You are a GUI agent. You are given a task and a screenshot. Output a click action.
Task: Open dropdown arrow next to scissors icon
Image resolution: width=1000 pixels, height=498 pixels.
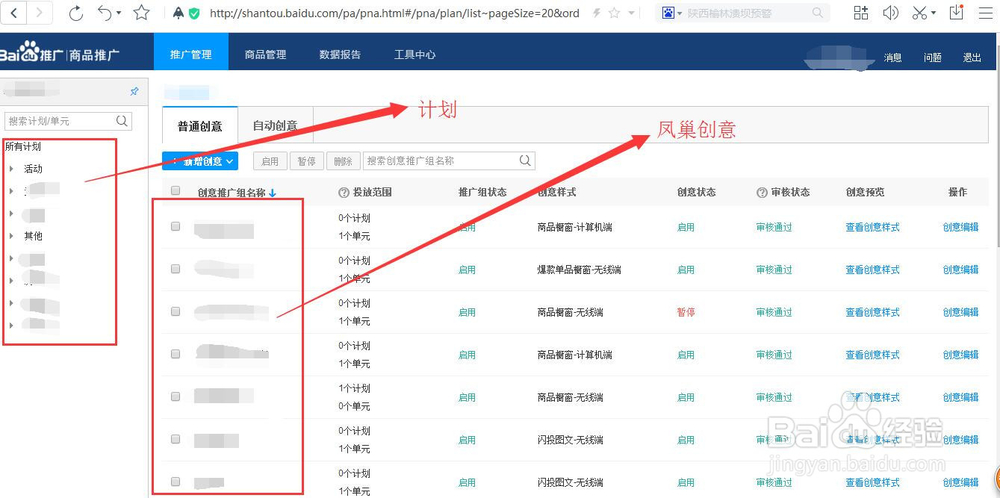933,13
